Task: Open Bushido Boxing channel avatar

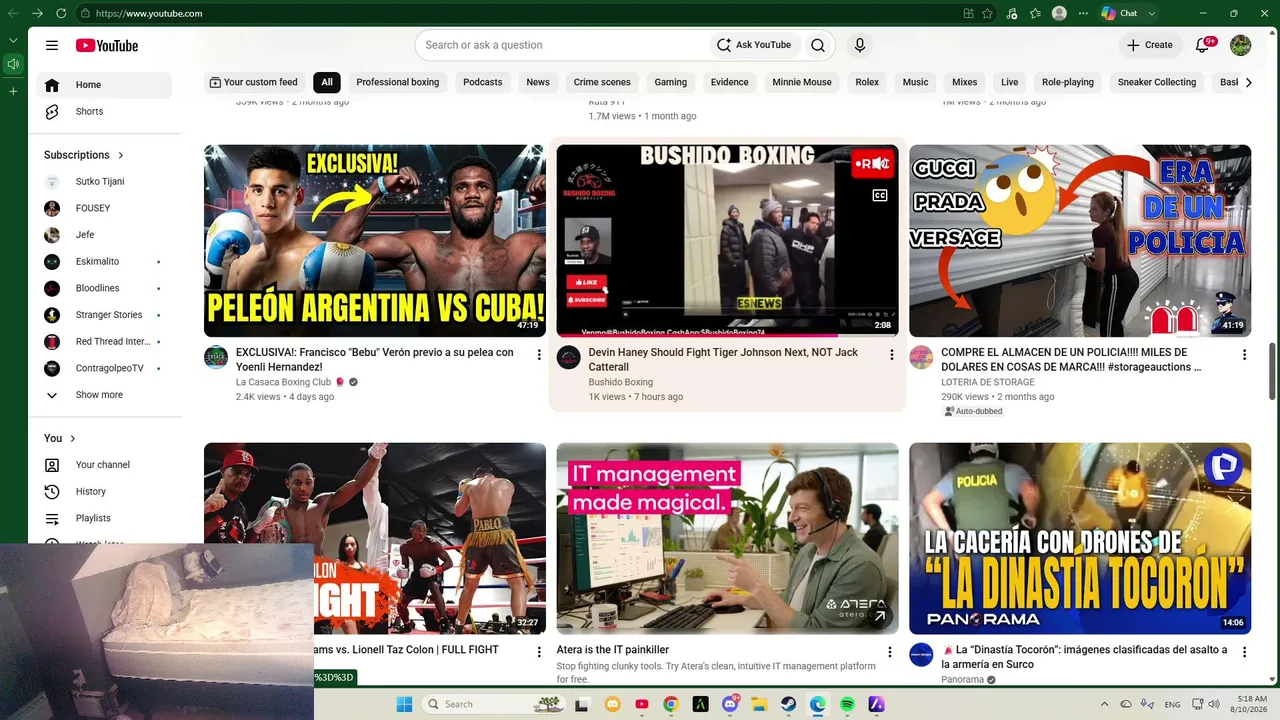Action: [x=569, y=357]
